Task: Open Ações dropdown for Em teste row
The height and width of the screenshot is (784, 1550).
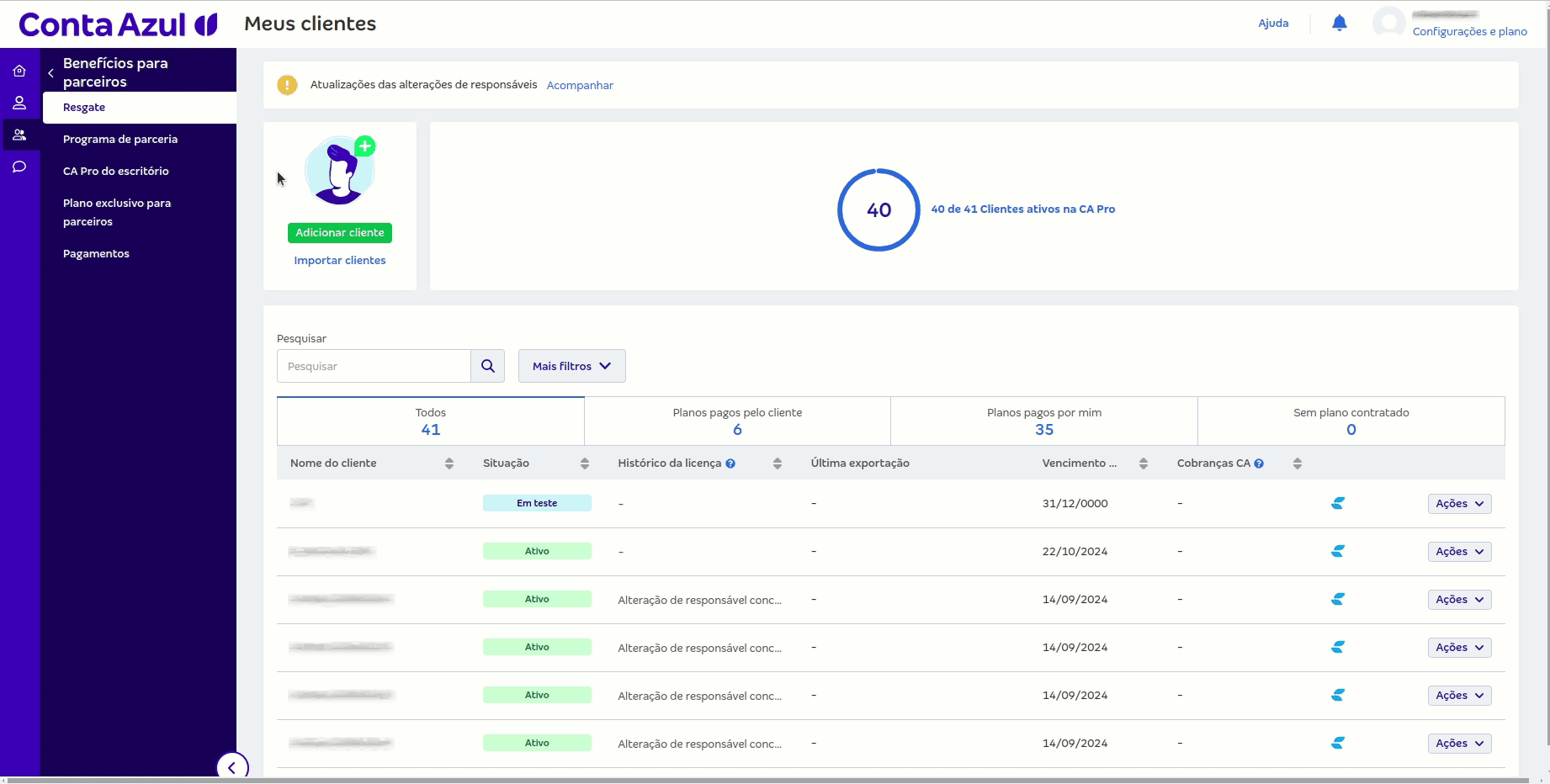Action: [x=1460, y=503]
